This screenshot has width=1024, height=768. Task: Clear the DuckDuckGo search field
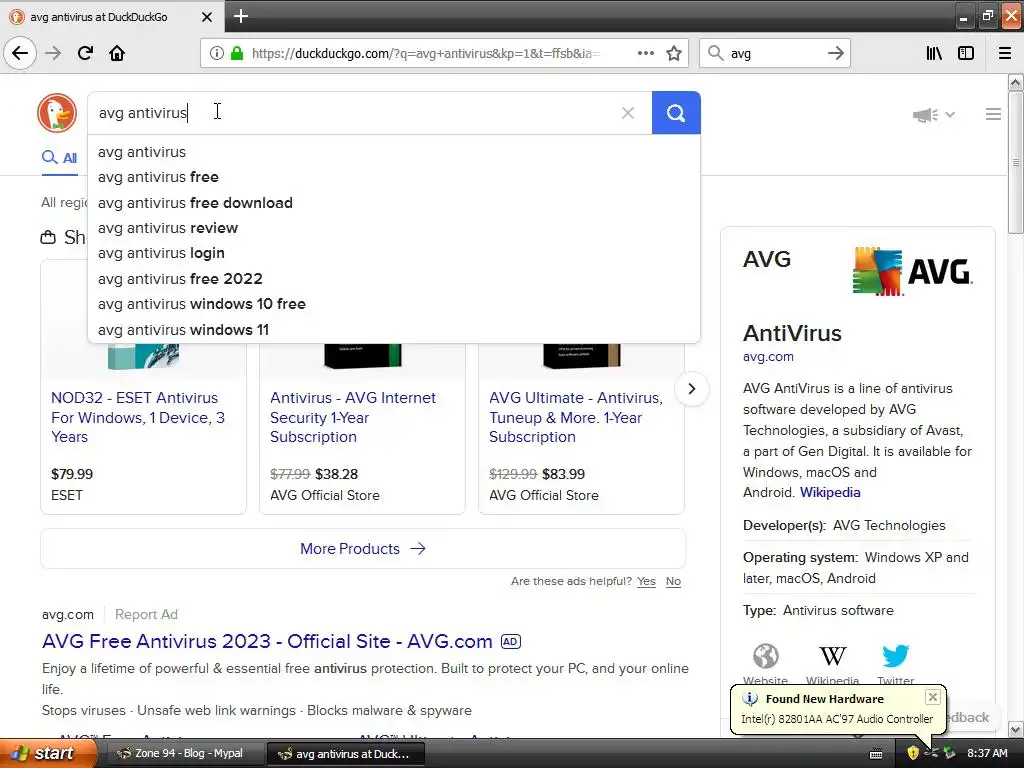[628, 113]
